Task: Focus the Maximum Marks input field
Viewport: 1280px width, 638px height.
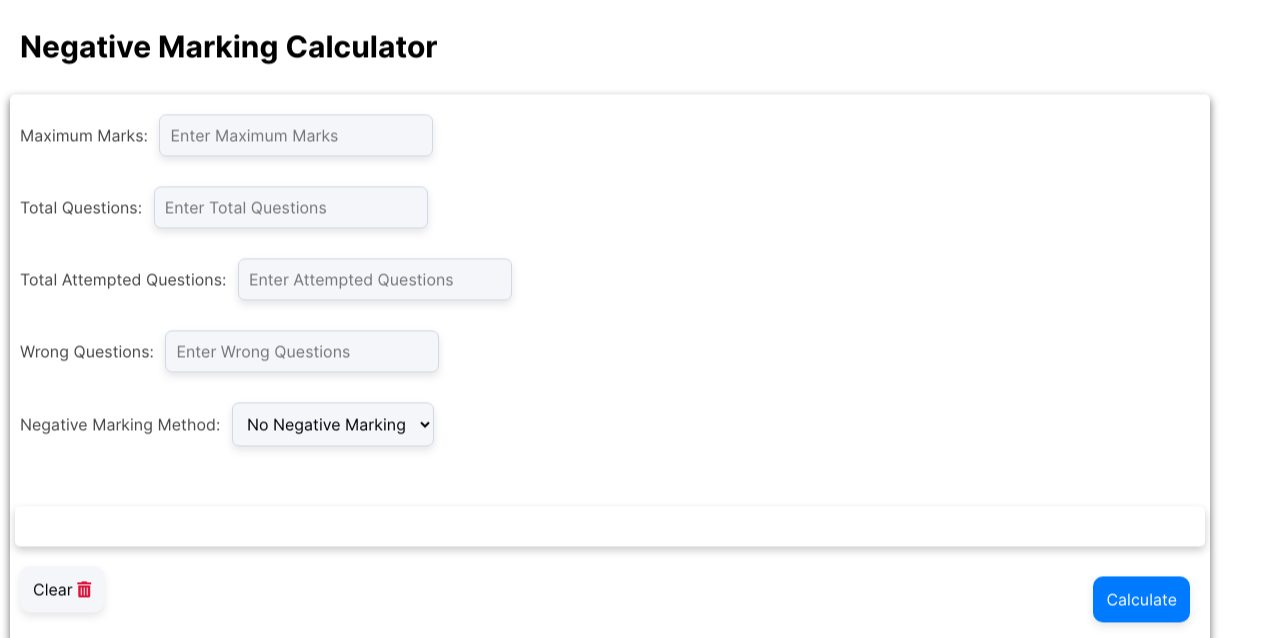Action: [296, 136]
